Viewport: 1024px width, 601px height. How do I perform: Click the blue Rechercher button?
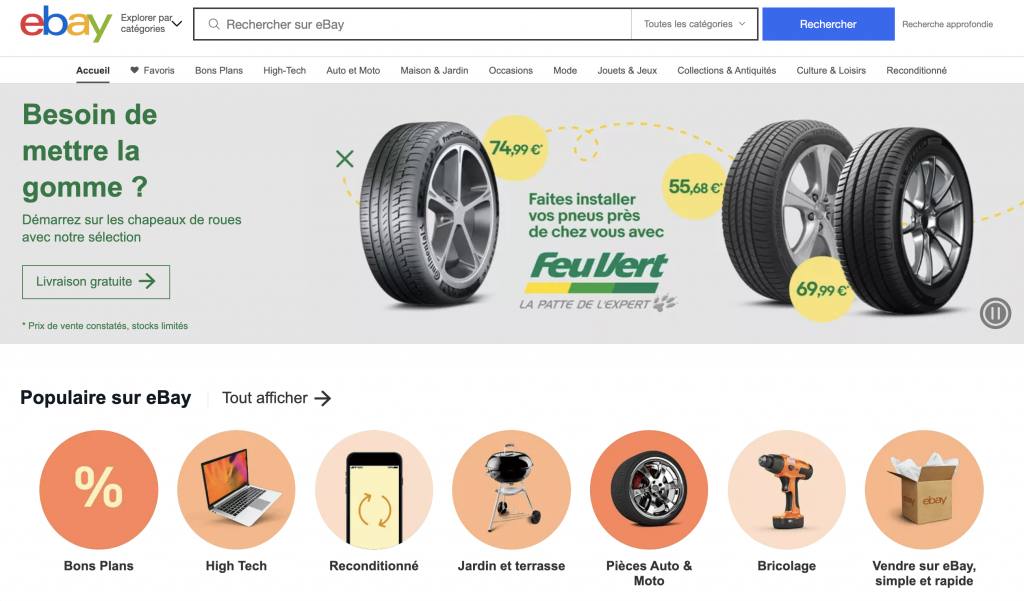828,24
